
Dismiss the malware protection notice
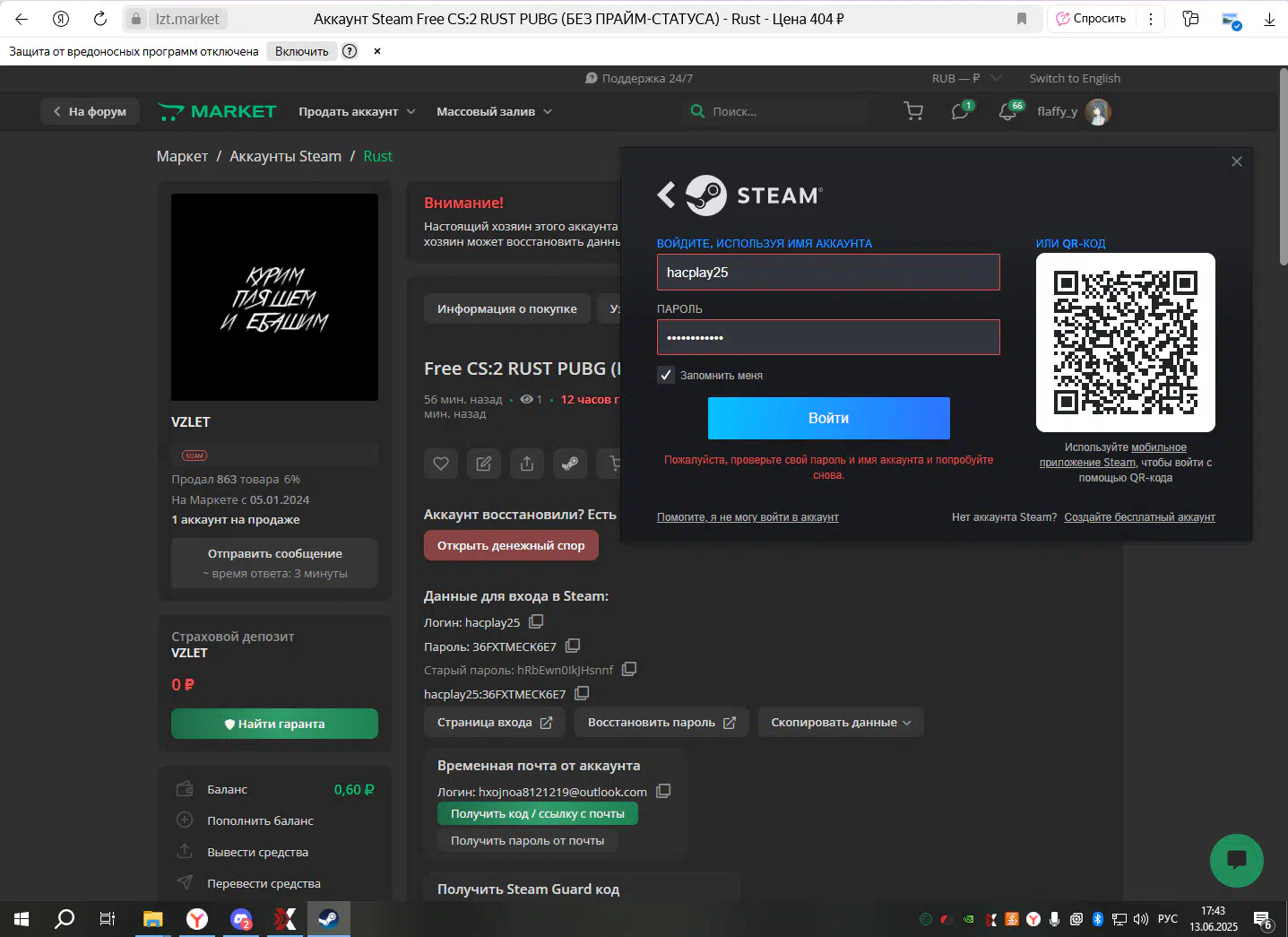pyautogui.click(x=377, y=51)
